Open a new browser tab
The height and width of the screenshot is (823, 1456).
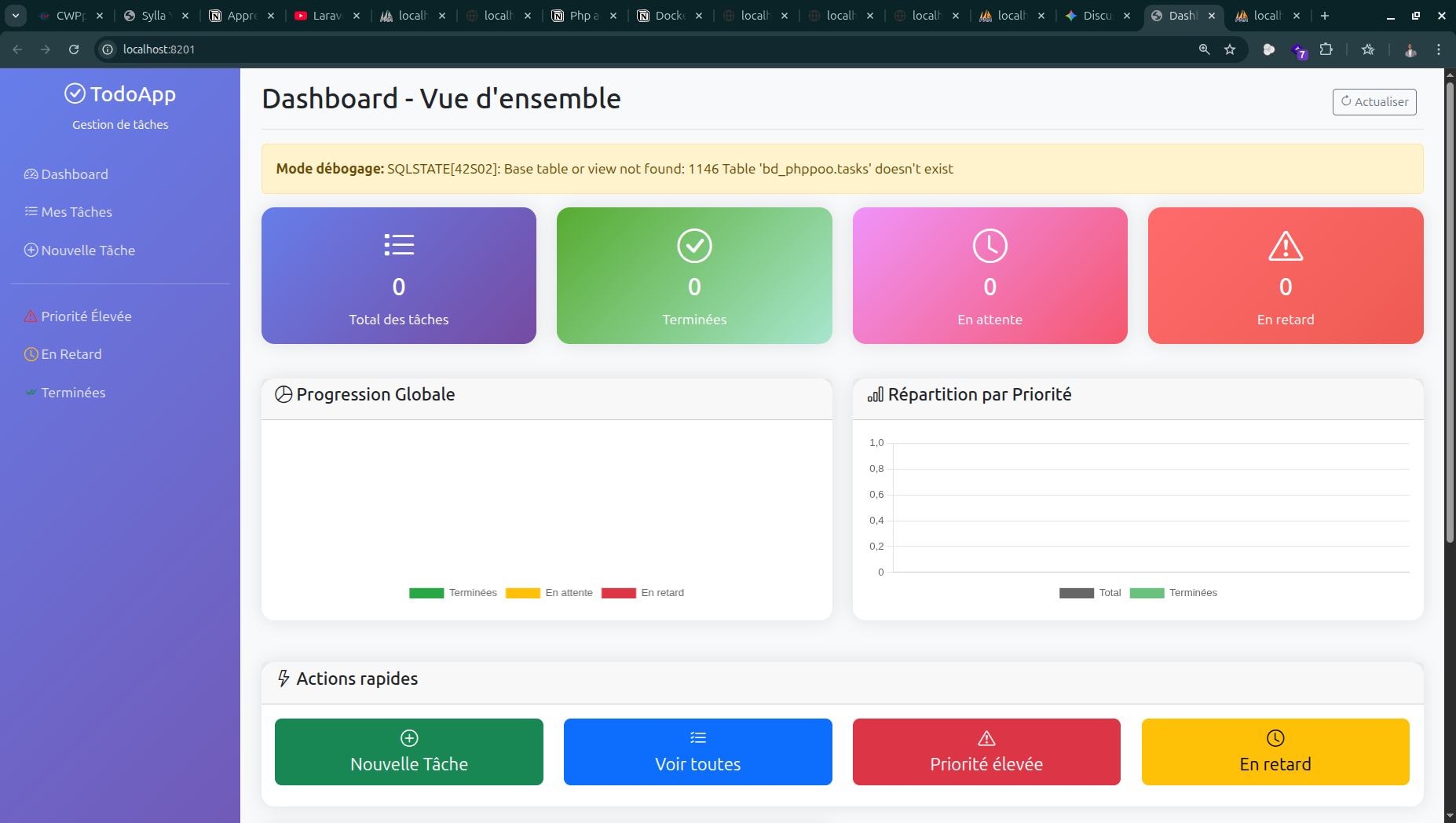1325,16
